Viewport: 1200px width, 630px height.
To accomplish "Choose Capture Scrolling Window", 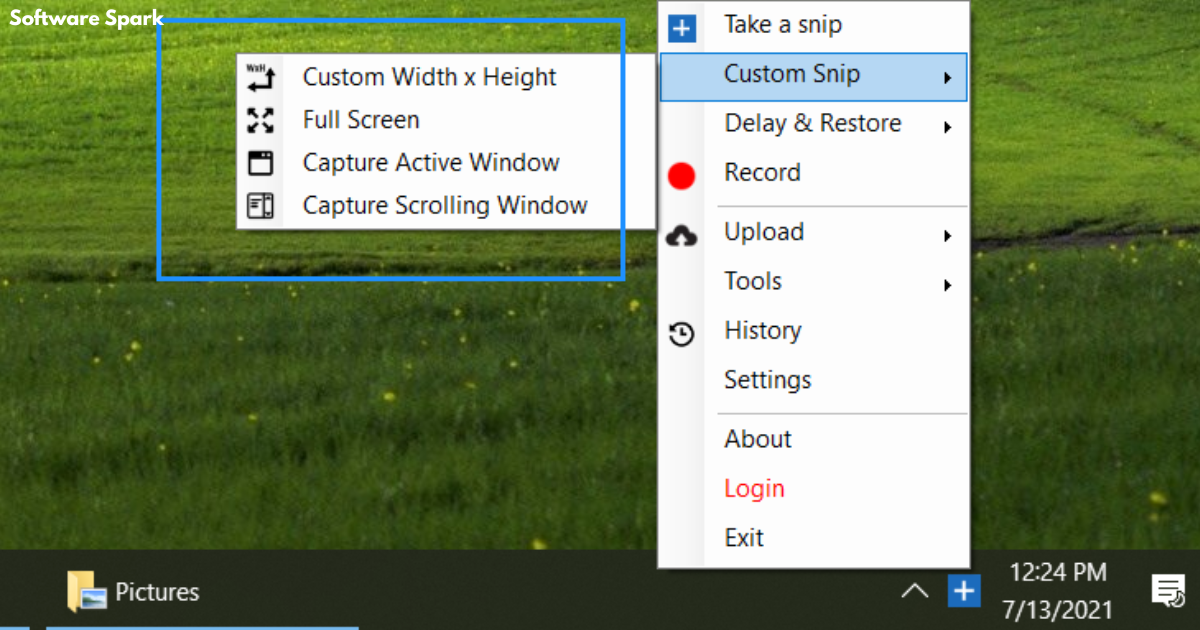I will pos(446,206).
